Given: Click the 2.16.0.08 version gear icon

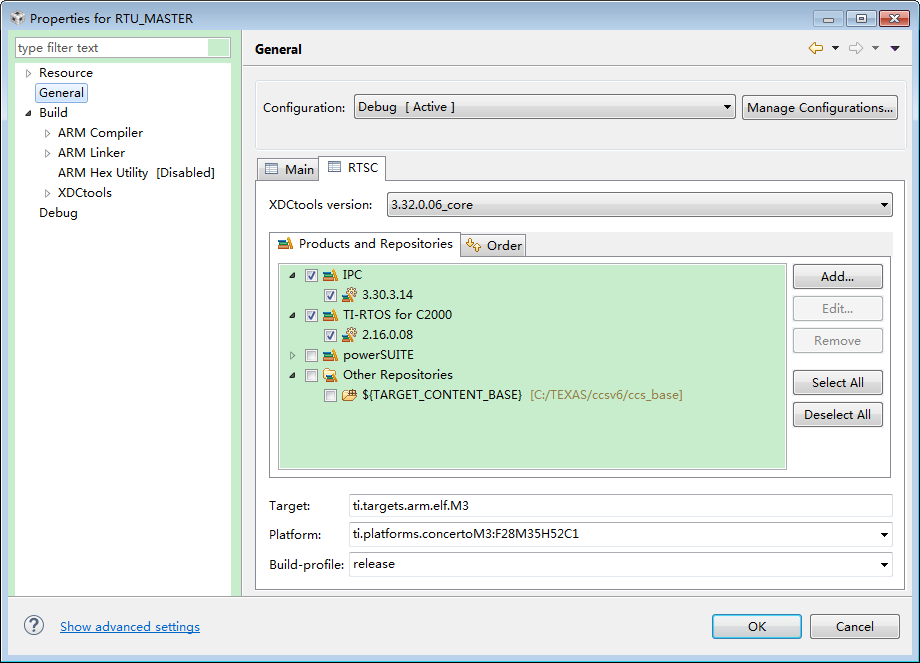Looking at the screenshot, I should [350, 334].
